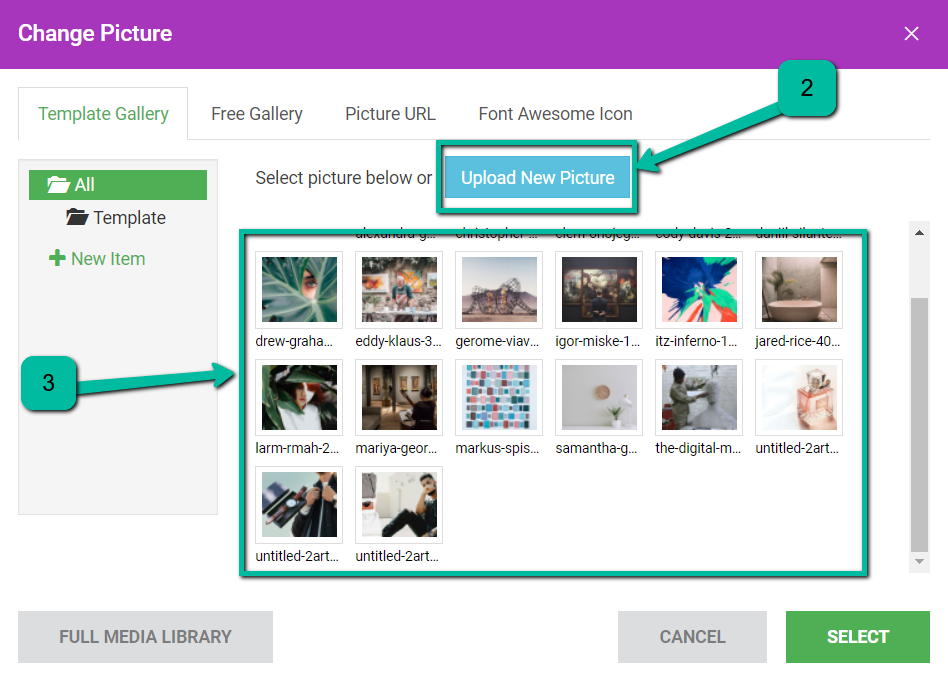Switch to the Free Gallery tab
Screen dimensions: 948x681
(x=256, y=114)
